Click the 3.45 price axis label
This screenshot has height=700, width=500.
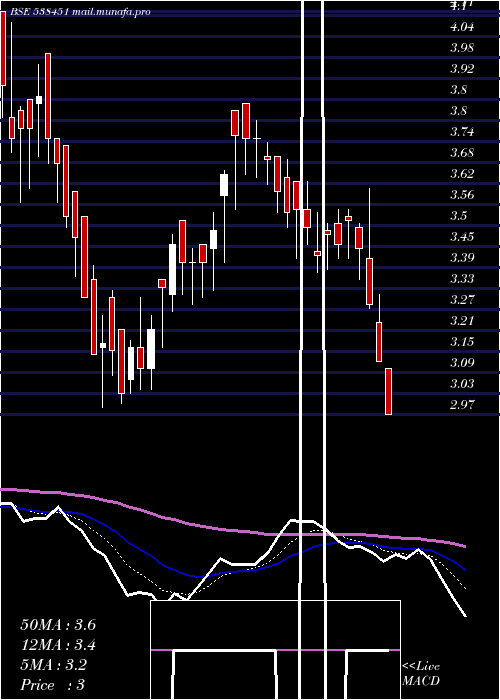462,237
